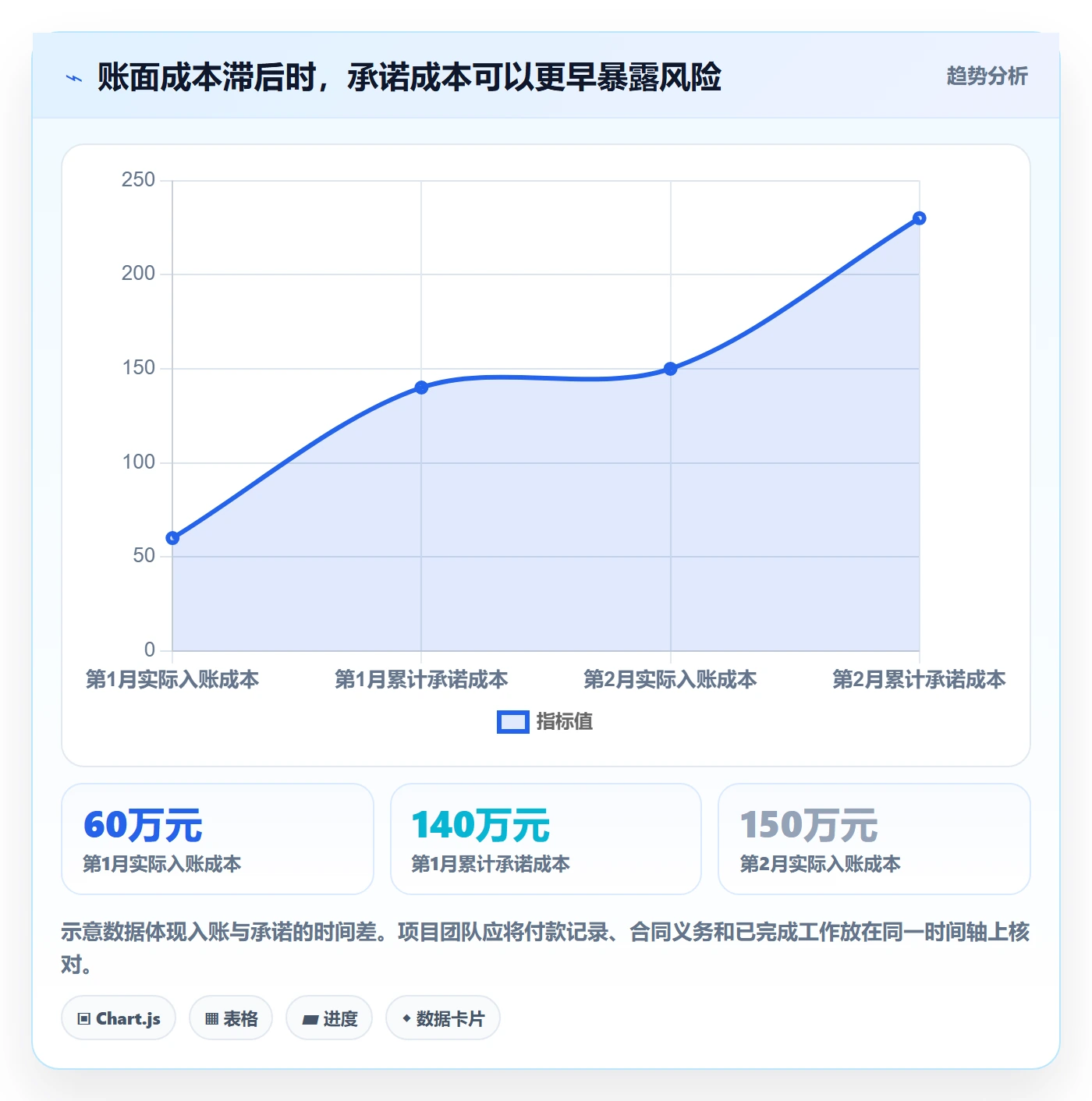This screenshot has width=1092, height=1101.
Task: Click the 表格 tag
Action: tap(231, 1018)
